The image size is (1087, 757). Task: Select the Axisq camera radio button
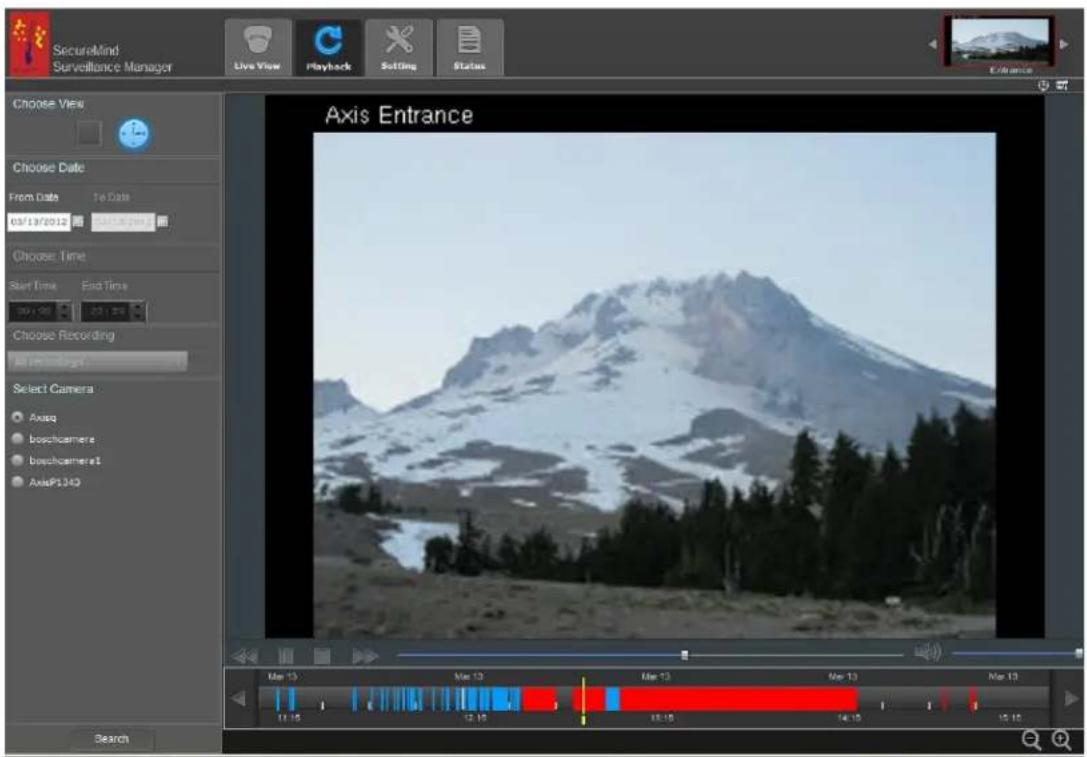18,417
